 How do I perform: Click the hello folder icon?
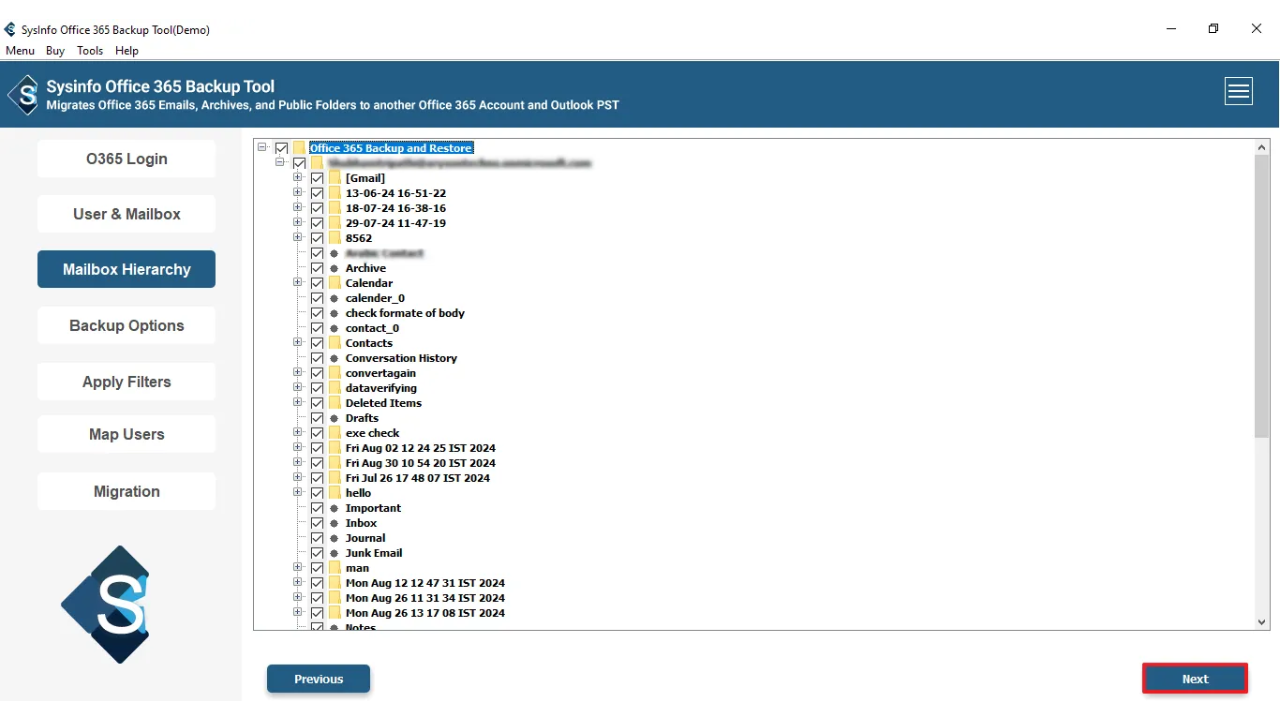tap(335, 493)
